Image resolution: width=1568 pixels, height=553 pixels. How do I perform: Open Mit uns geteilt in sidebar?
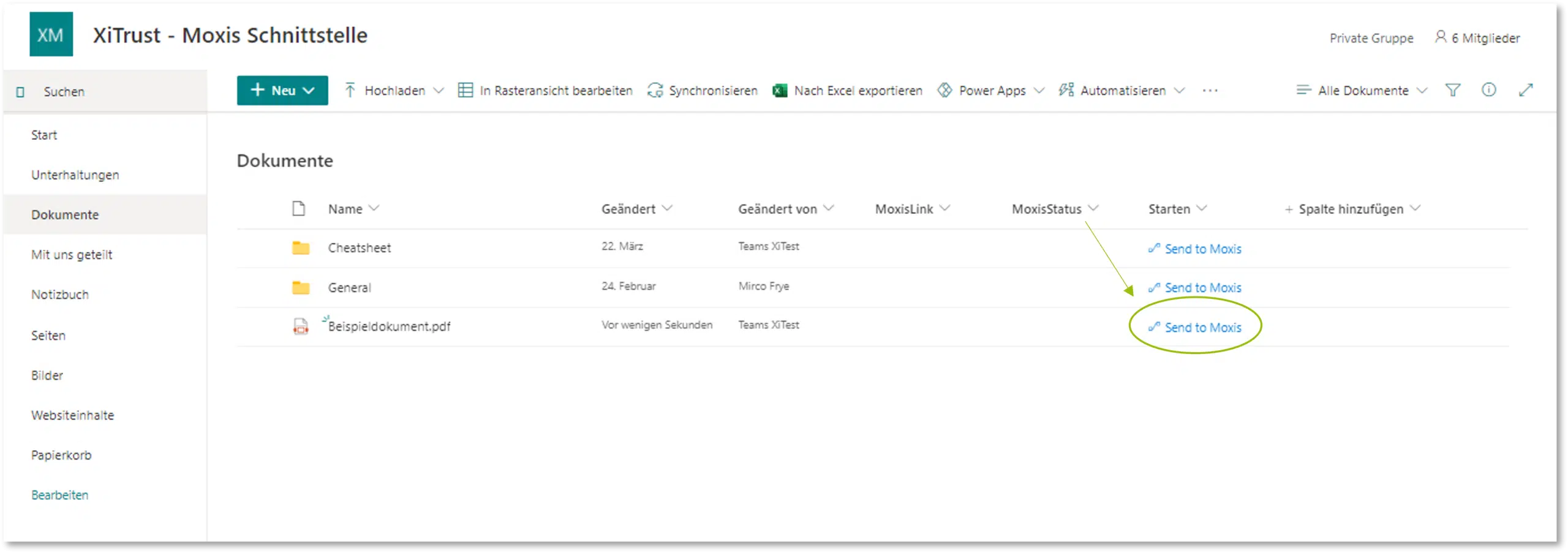point(72,255)
